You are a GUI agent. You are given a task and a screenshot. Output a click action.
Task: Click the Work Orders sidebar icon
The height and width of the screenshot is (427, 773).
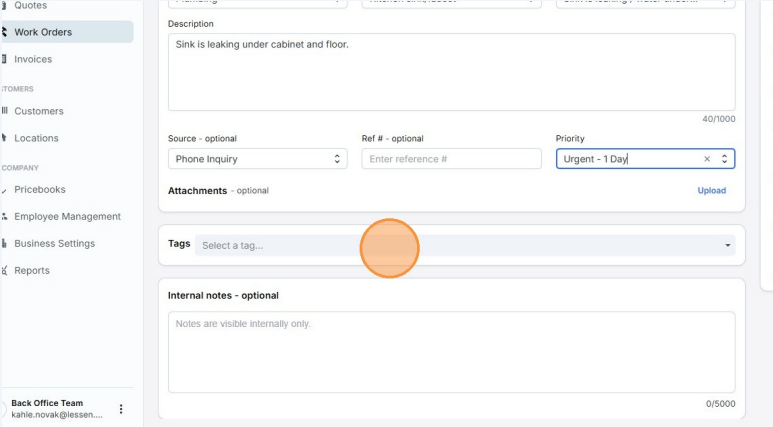coord(4,32)
